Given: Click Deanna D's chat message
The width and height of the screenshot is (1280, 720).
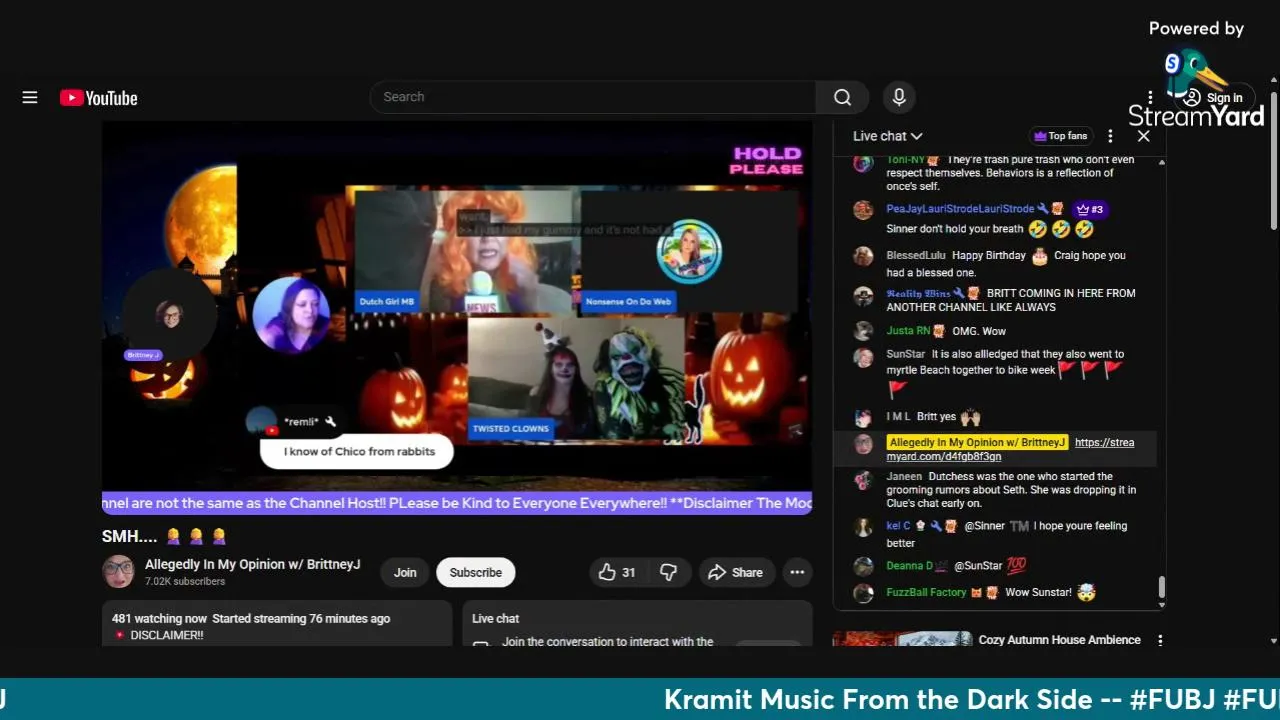Looking at the screenshot, I should tap(998, 566).
